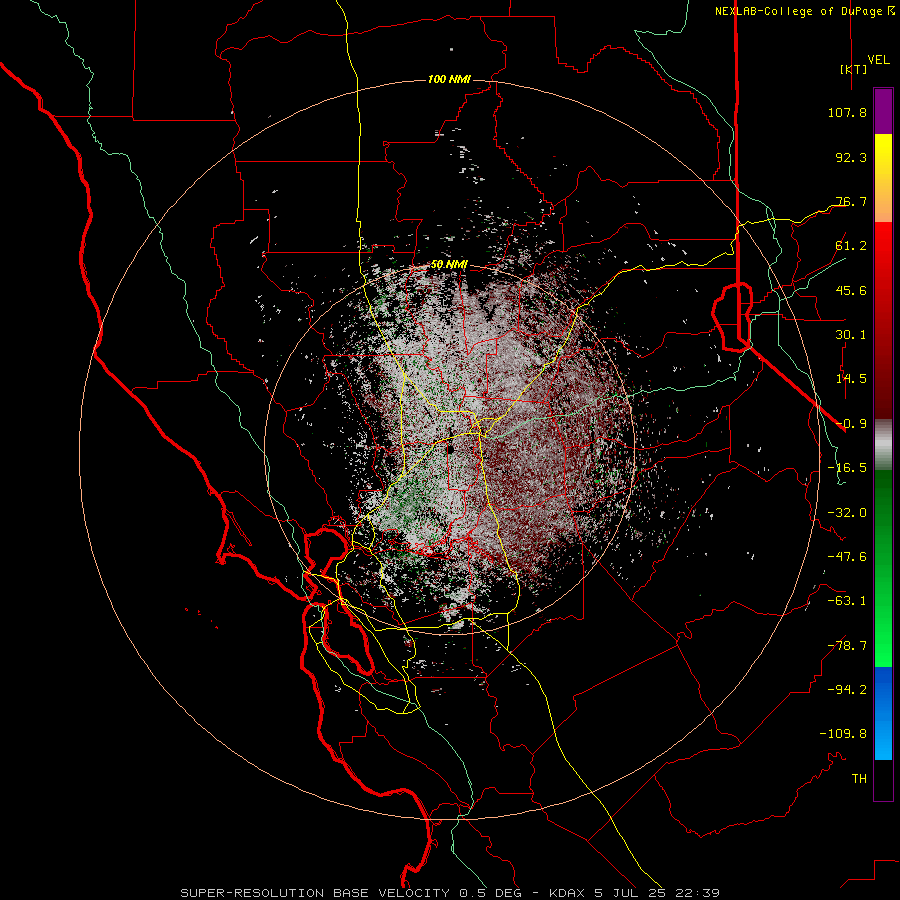The image size is (900, 900).
Task: Click the 50 NMI range ring label
Action: pos(449,265)
